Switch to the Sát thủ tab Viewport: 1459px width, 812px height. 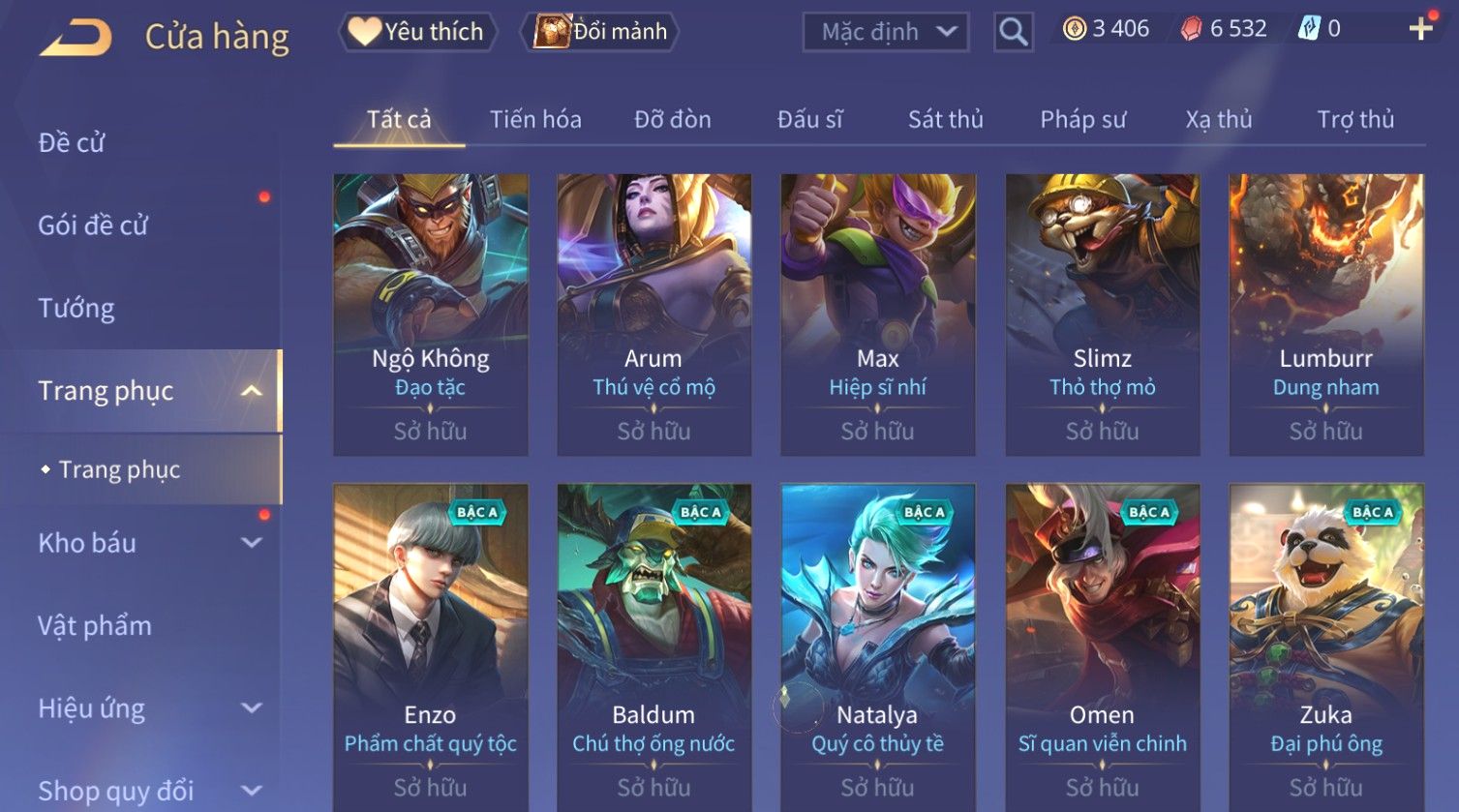coord(945,119)
